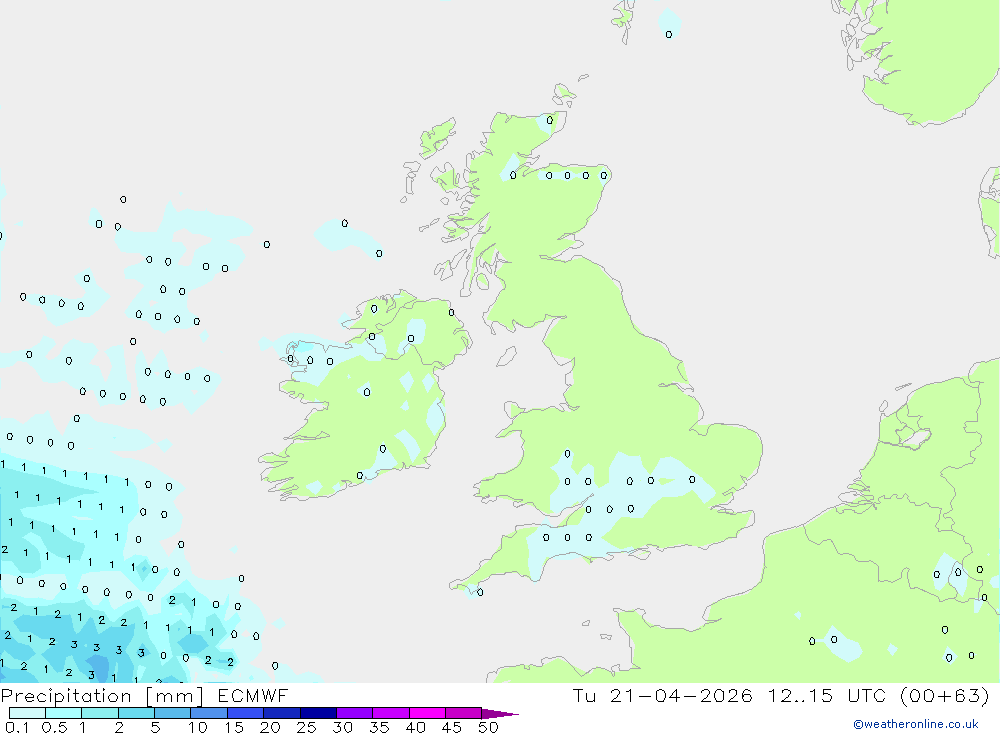The image size is (1000, 733).
Task: Click the '10' legend scale label
Action: tap(198, 727)
